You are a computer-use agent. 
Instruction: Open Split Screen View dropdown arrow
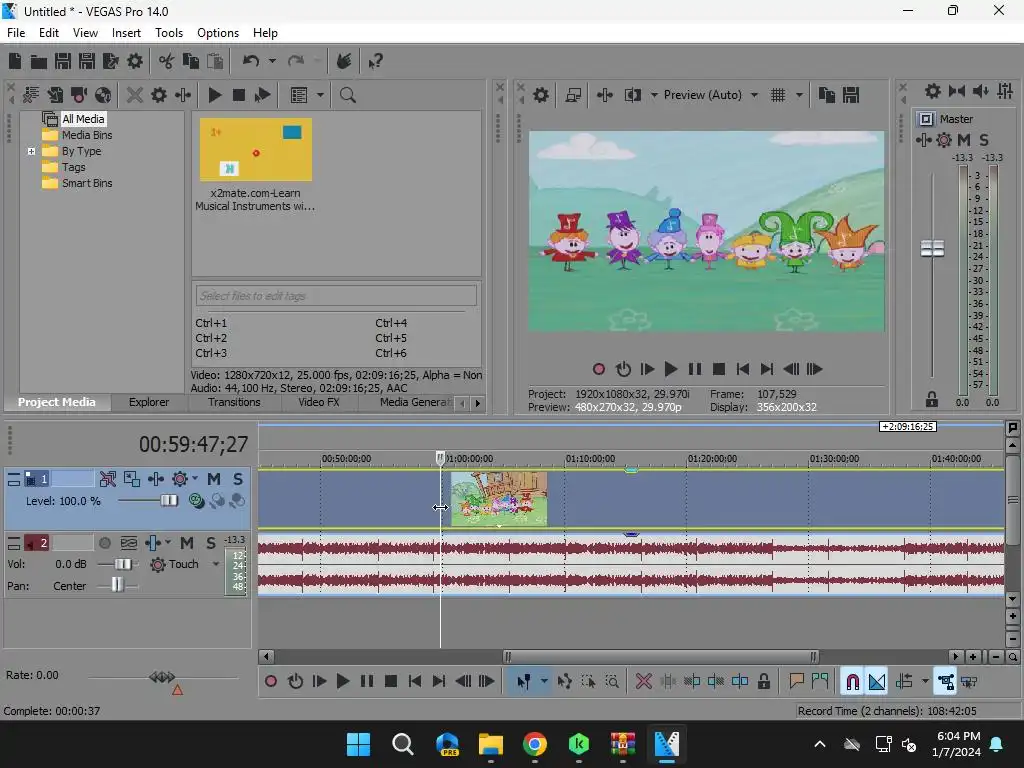pos(654,95)
